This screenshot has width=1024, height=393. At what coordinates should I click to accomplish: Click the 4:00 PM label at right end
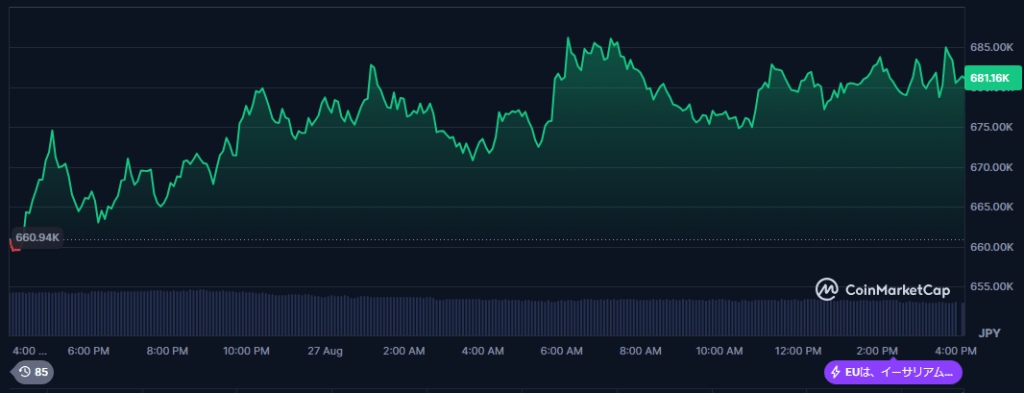click(955, 351)
